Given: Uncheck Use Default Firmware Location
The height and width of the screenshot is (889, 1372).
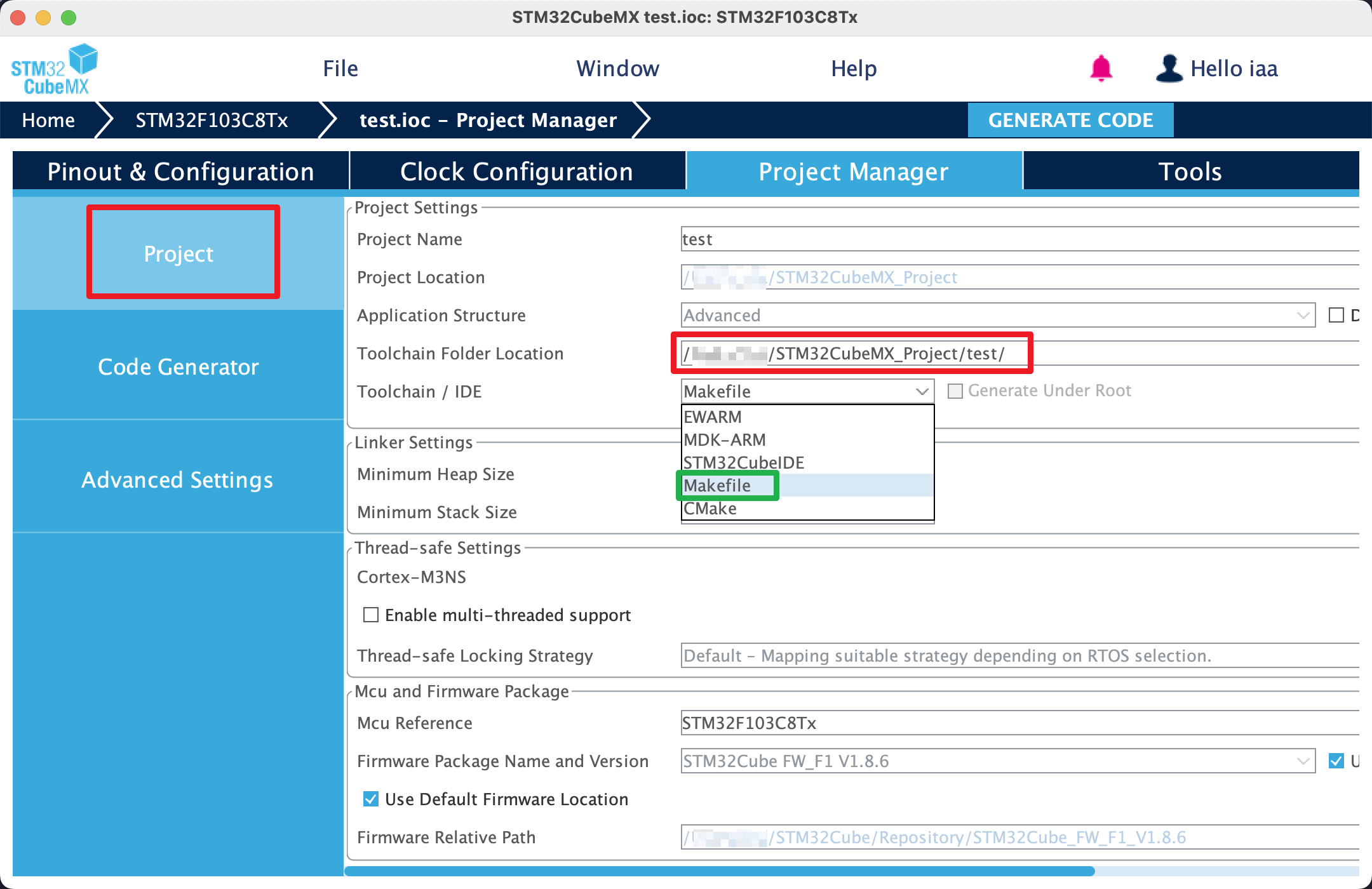Looking at the screenshot, I should (x=371, y=799).
